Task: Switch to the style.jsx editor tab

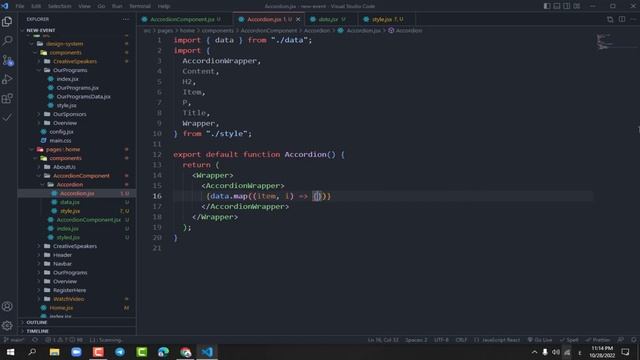Action: [387, 19]
